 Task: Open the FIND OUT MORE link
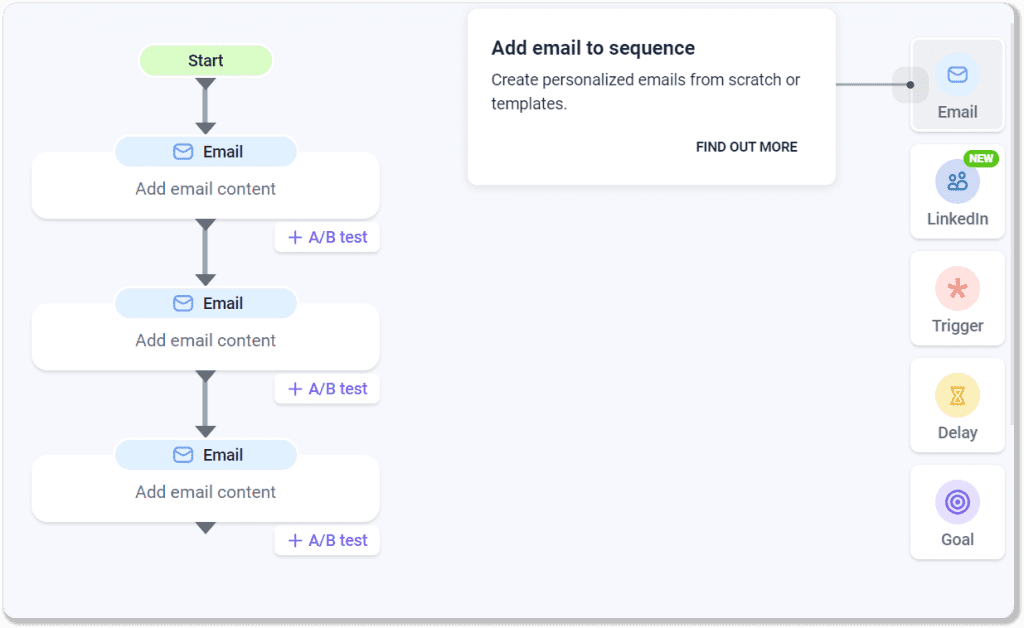pyautogui.click(x=746, y=146)
